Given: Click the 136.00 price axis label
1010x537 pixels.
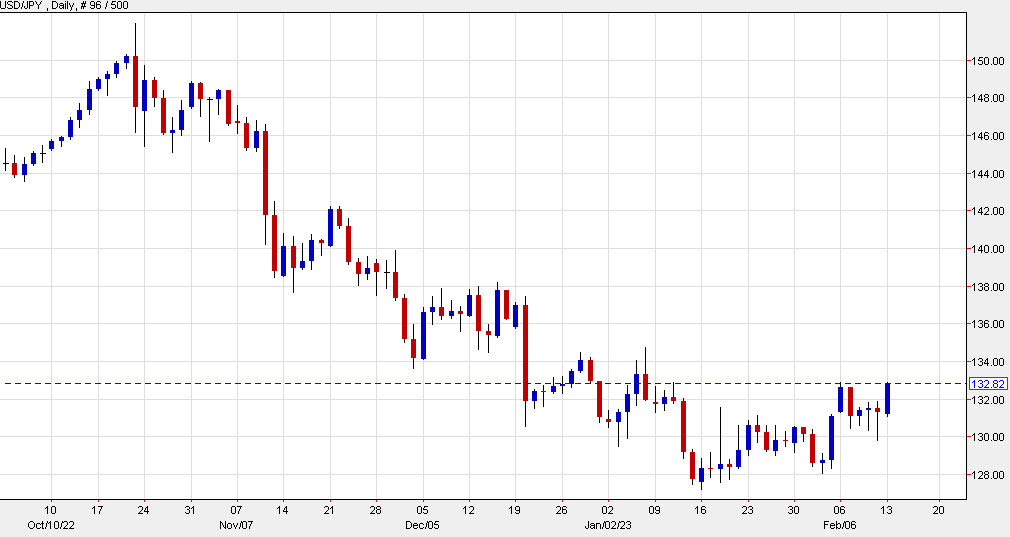Looking at the screenshot, I should coord(988,325).
